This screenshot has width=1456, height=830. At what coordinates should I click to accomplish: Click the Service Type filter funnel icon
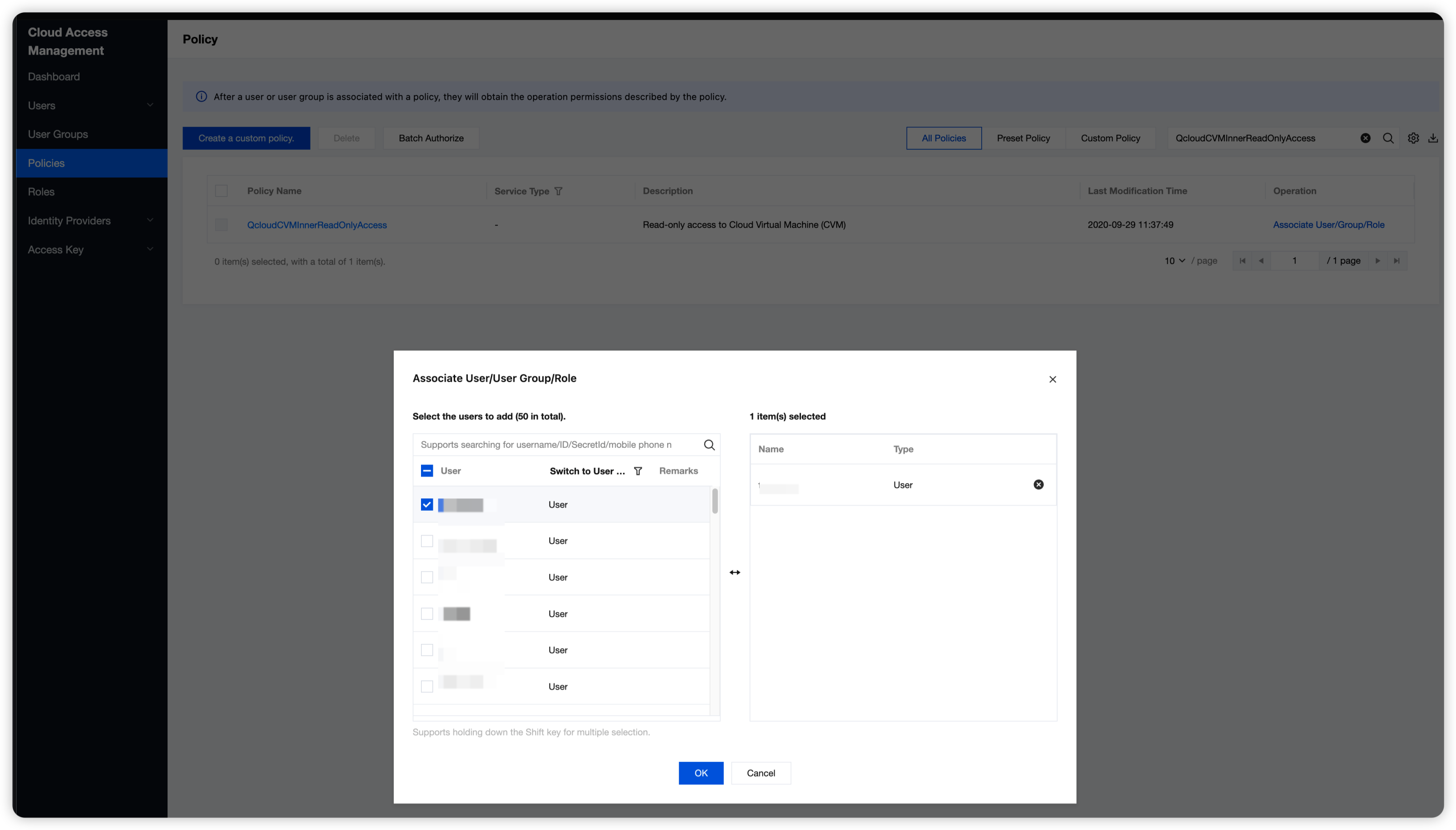coord(558,191)
